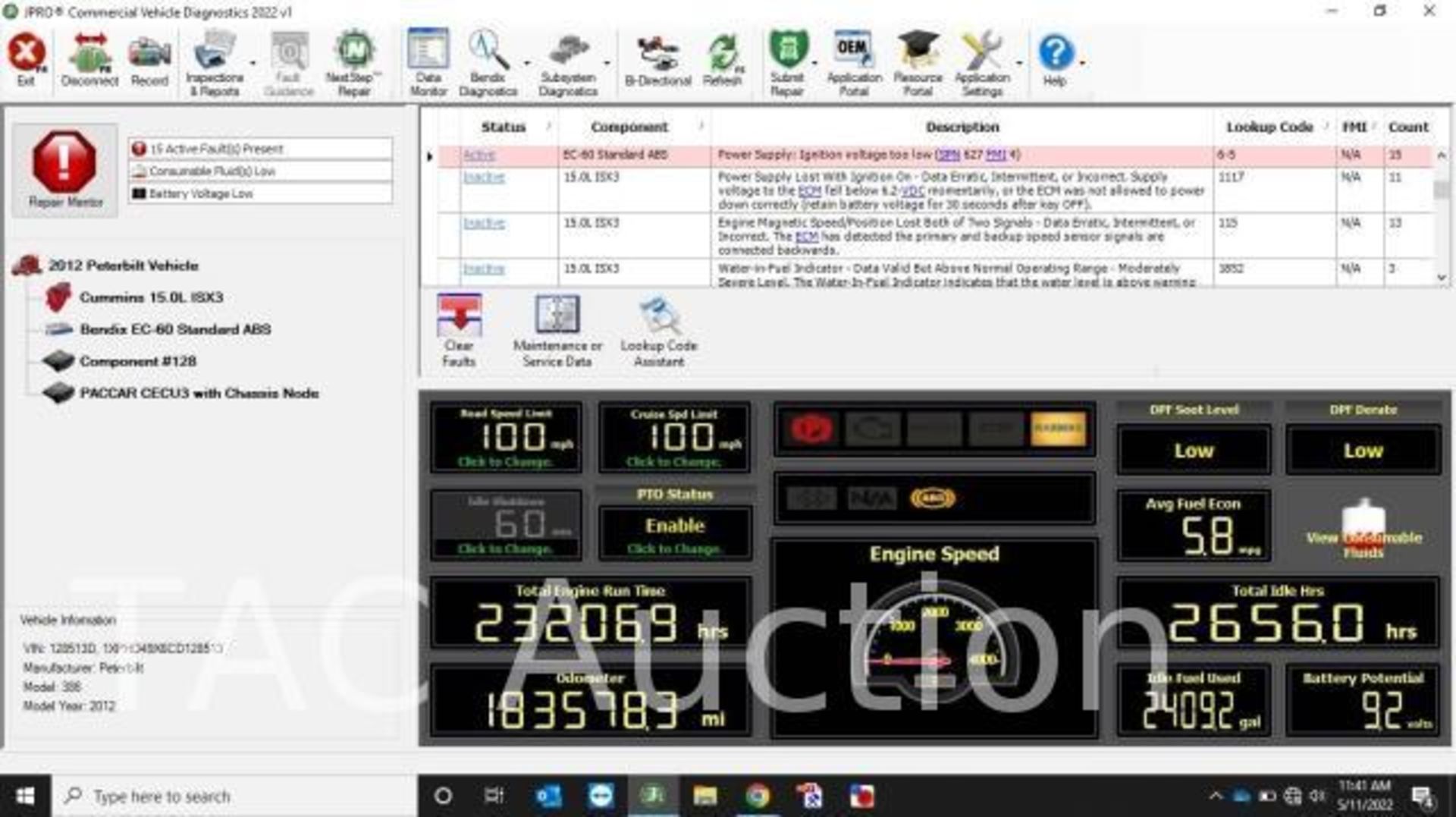Select 2012 Peterbilt Vehicle tree node
This screenshot has height=817, width=1456.
tap(124, 266)
